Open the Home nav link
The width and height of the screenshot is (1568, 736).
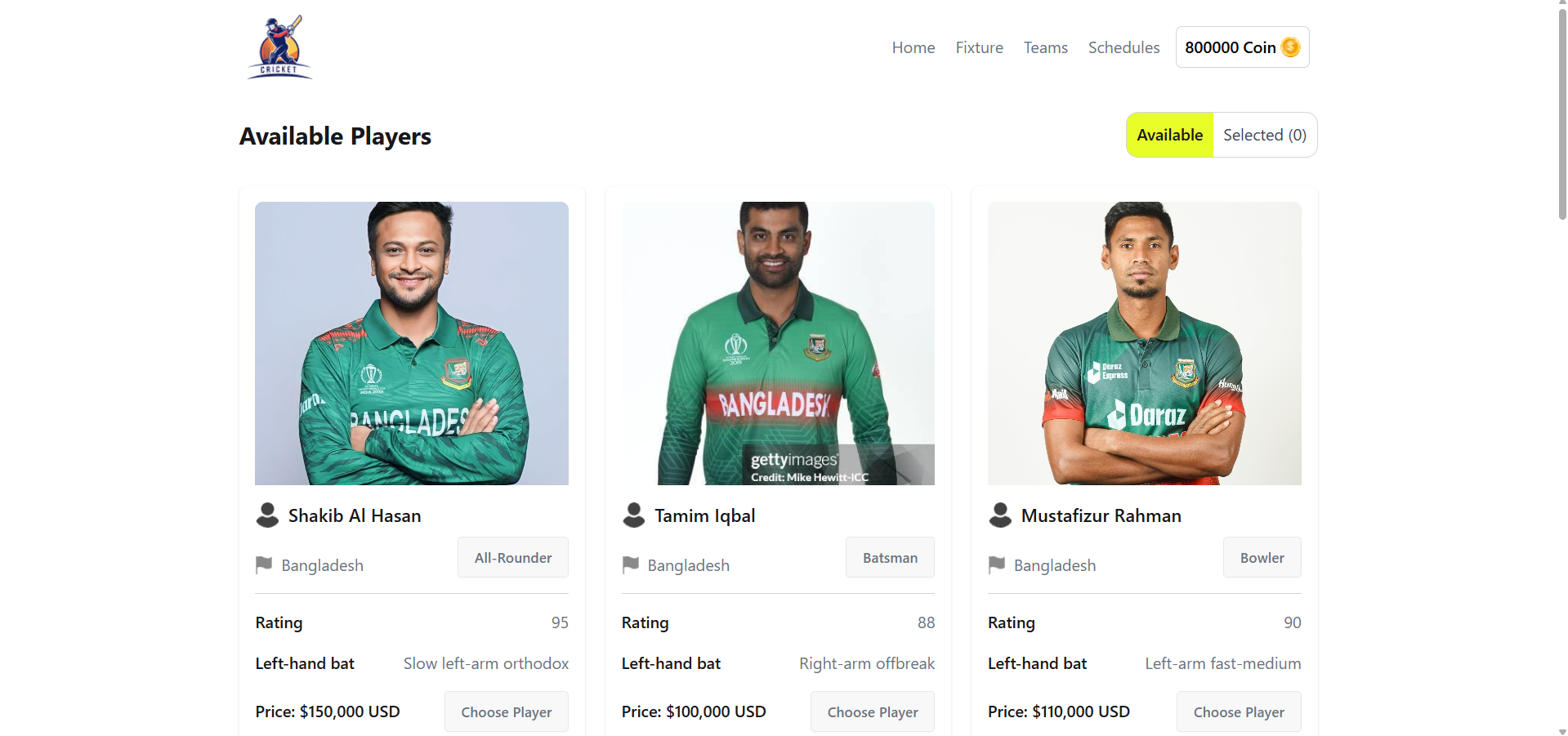coord(913,47)
